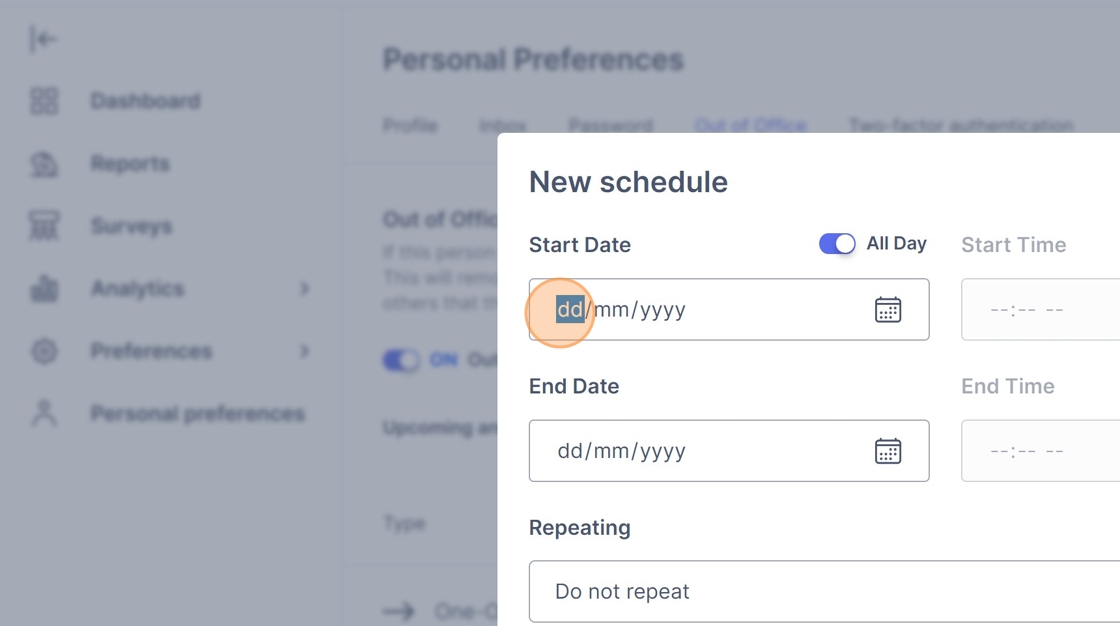Image resolution: width=1120 pixels, height=626 pixels.
Task: Expand the Preferences submenu chevron
Action: pos(305,351)
